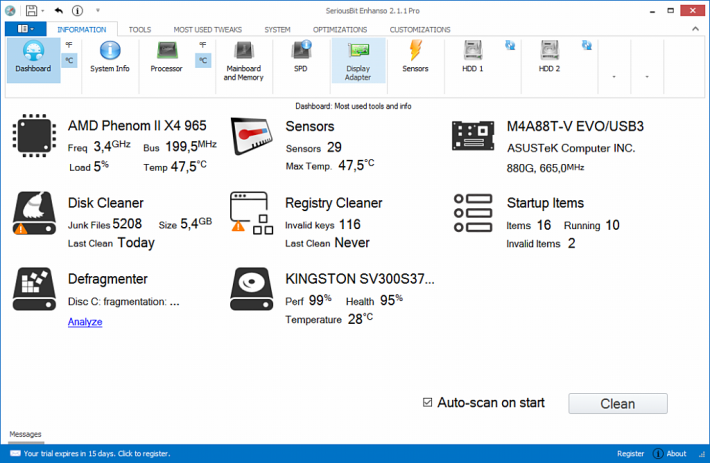Viewport: 710px width, 463px height.
Task: Click the Registry Cleaner heading
Action: click(x=334, y=203)
